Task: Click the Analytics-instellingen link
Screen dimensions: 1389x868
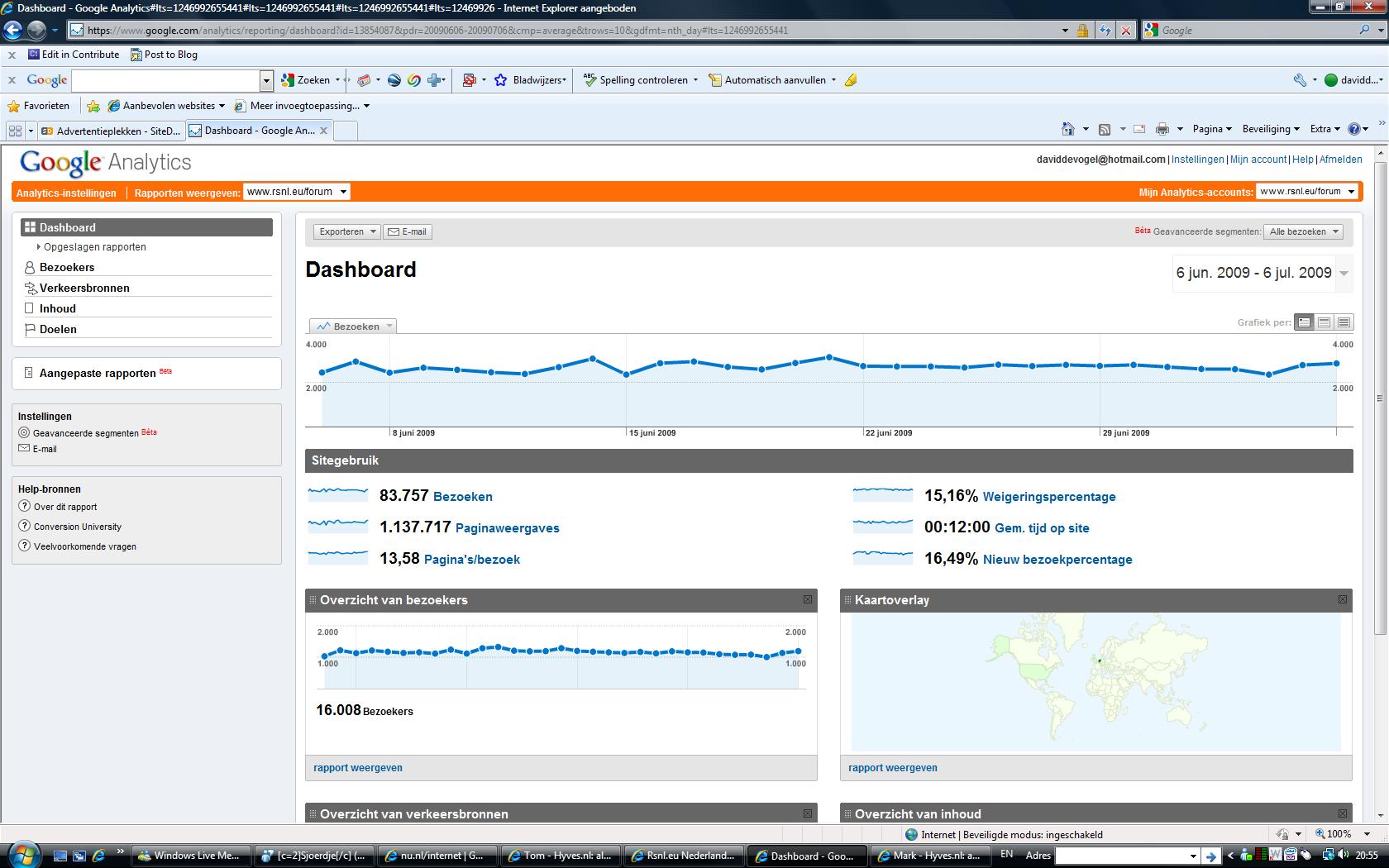Action: point(66,193)
